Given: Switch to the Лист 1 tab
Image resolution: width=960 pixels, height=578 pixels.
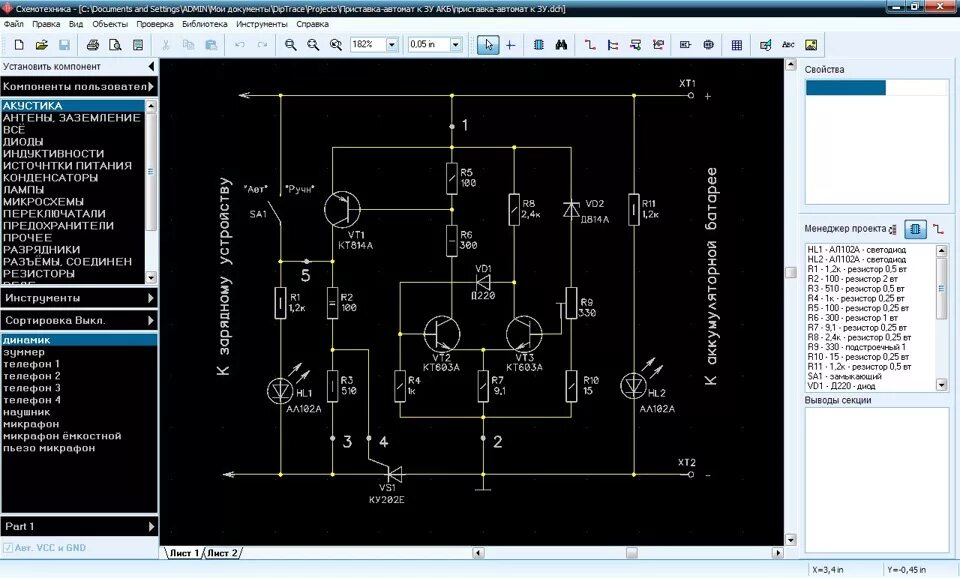Looking at the screenshot, I should [184, 553].
